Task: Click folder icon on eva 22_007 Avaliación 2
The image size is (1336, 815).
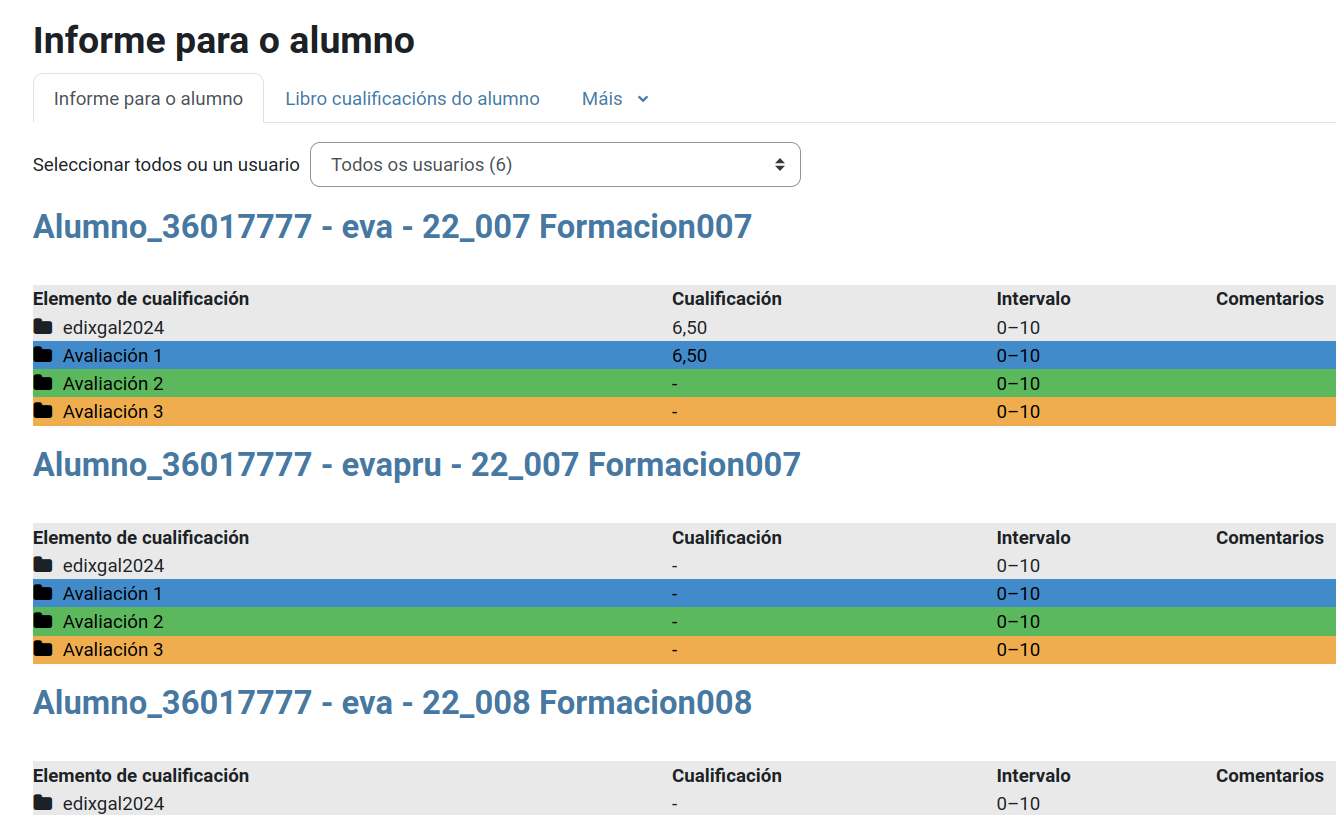Action: [x=43, y=383]
